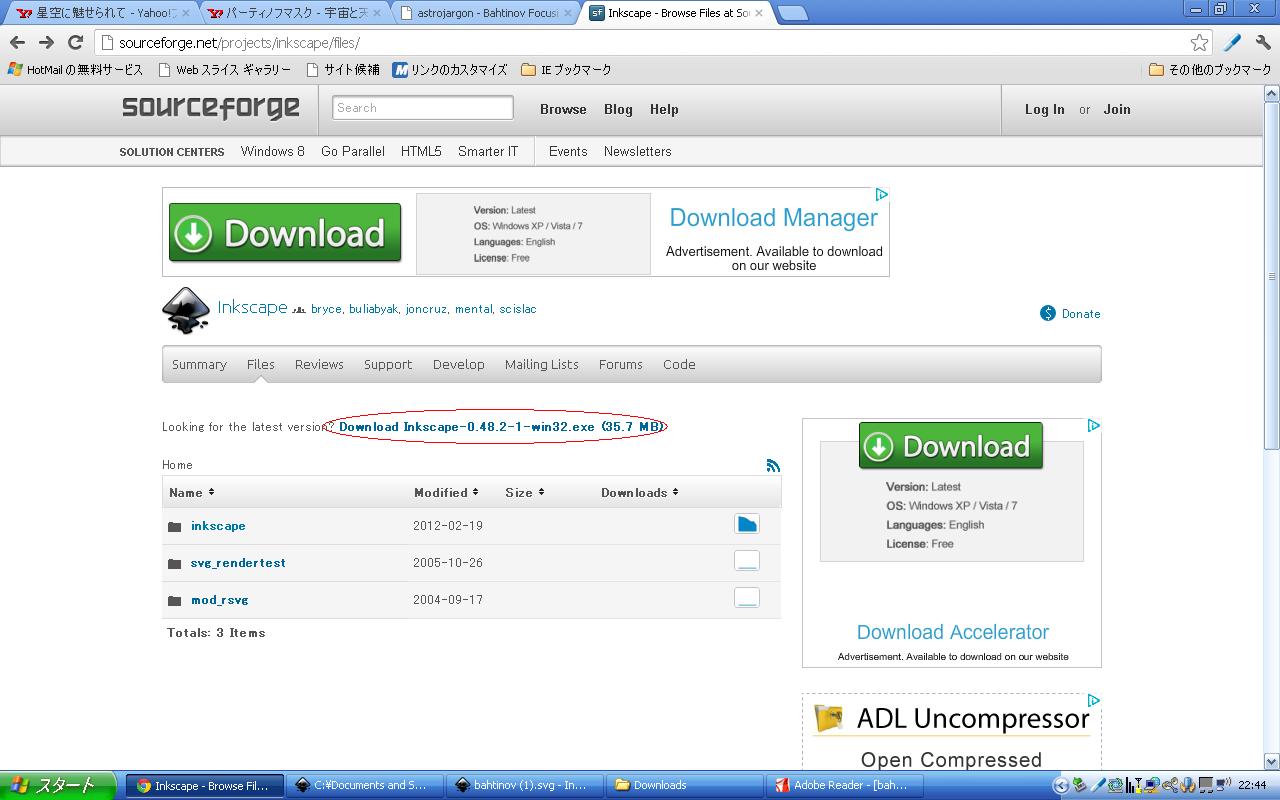The width and height of the screenshot is (1280, 800).
Task: Go back with browser back arrow
Action: [17, 42]
